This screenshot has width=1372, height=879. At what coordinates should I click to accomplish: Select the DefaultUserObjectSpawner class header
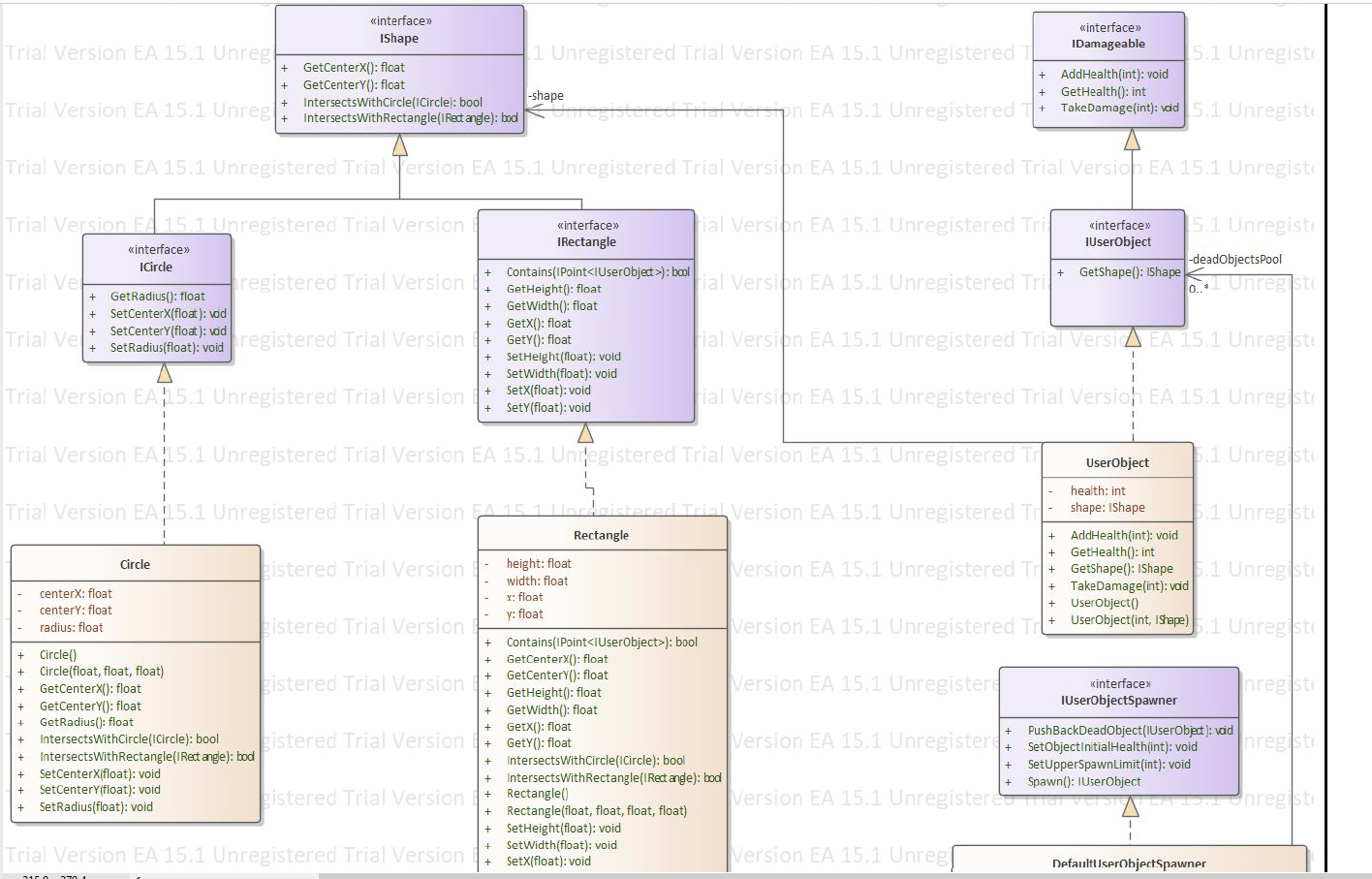(1129, 863)
